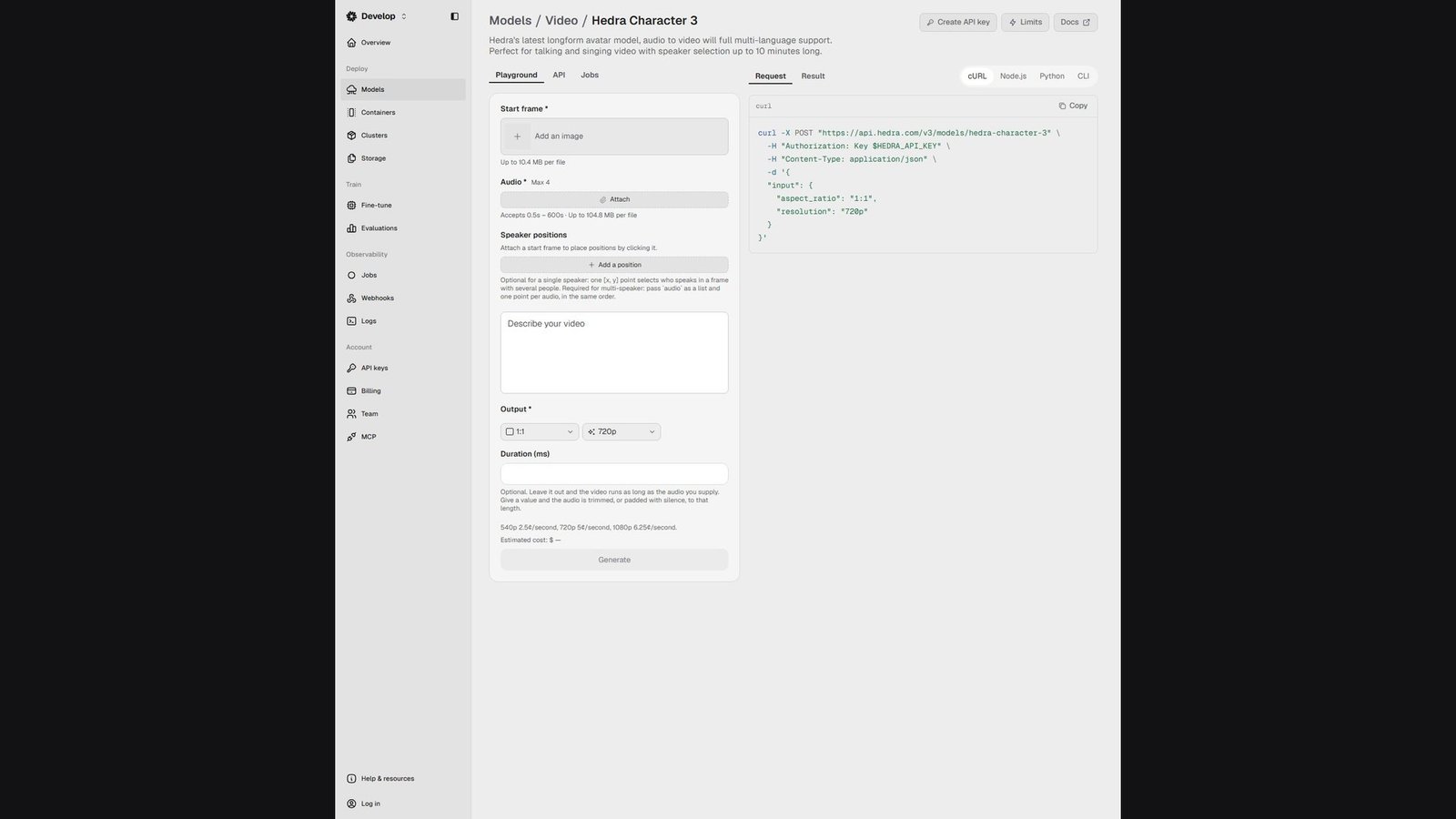Go to Models breadcrumb
Viewport: 1456px width, 819px height.
pos(511,20)
